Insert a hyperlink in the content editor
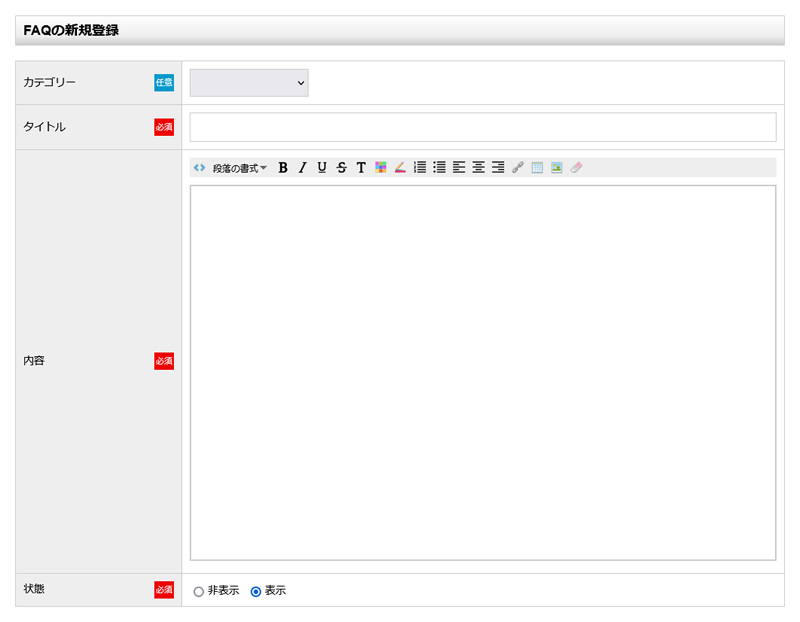Screen dimensions: 800x622 [517, 167]
